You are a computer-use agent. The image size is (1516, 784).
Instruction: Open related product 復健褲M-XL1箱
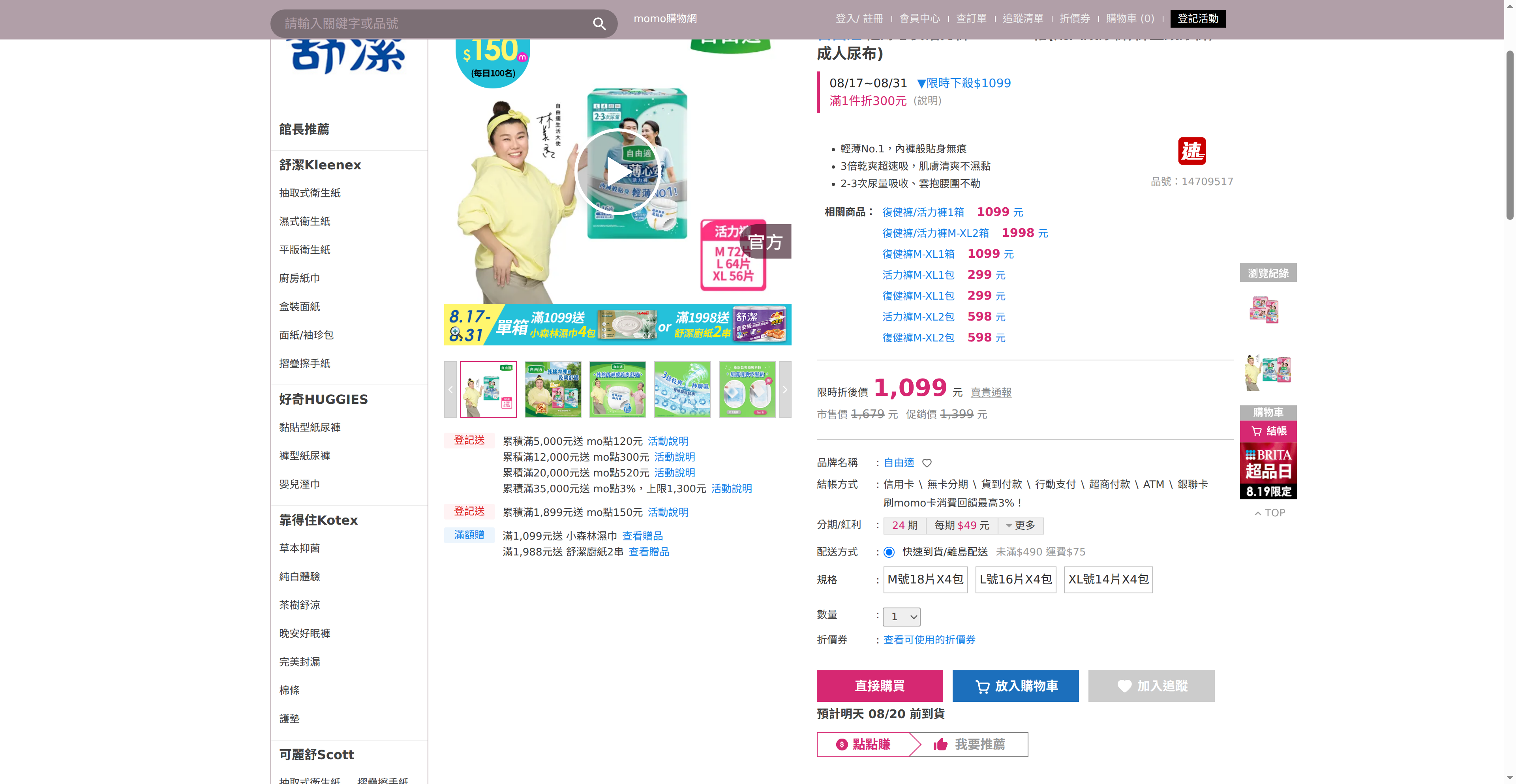[918, 254]
